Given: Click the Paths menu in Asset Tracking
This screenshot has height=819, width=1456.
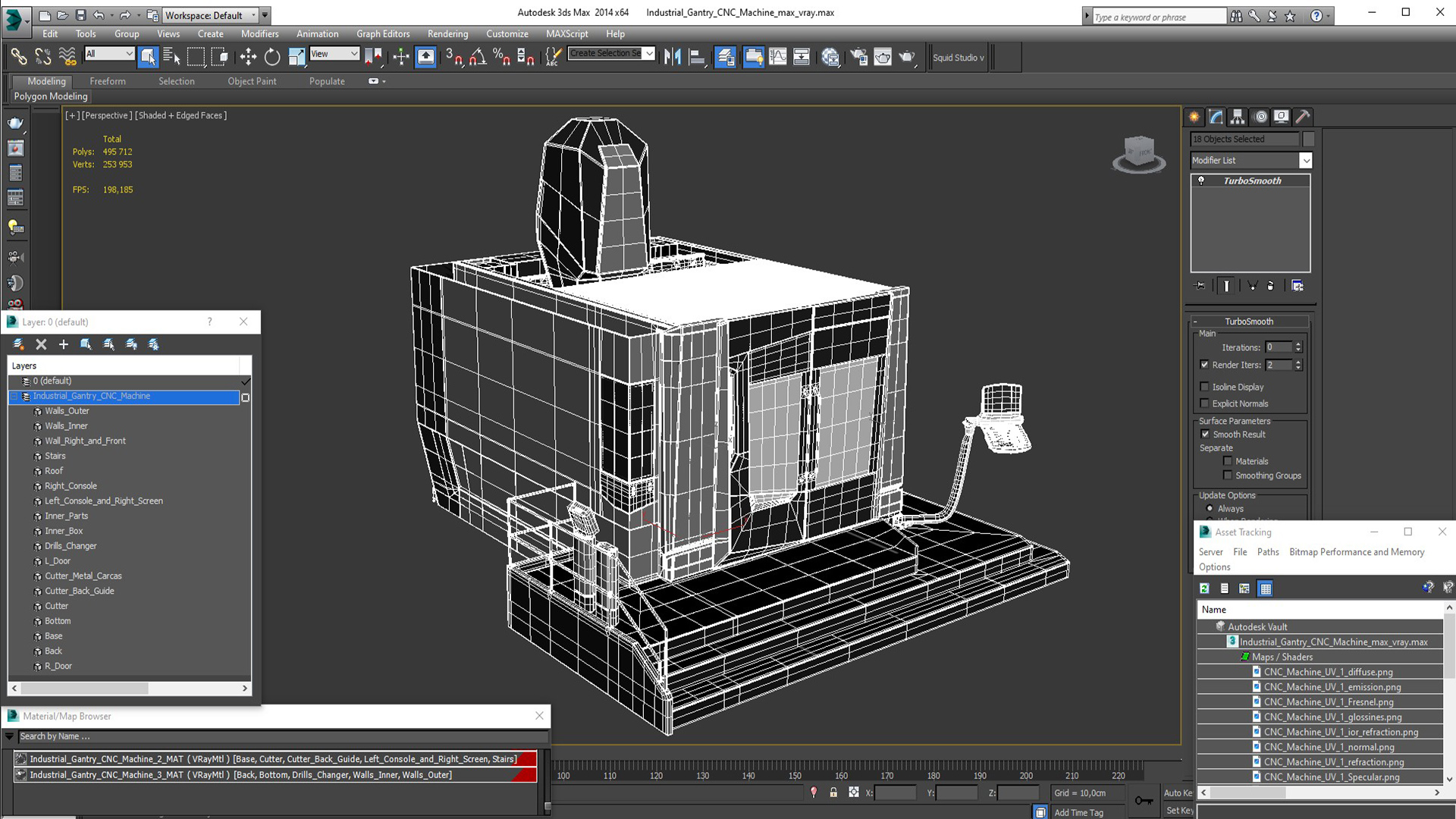Looking at the screenshot, I should coord(1267,552).
